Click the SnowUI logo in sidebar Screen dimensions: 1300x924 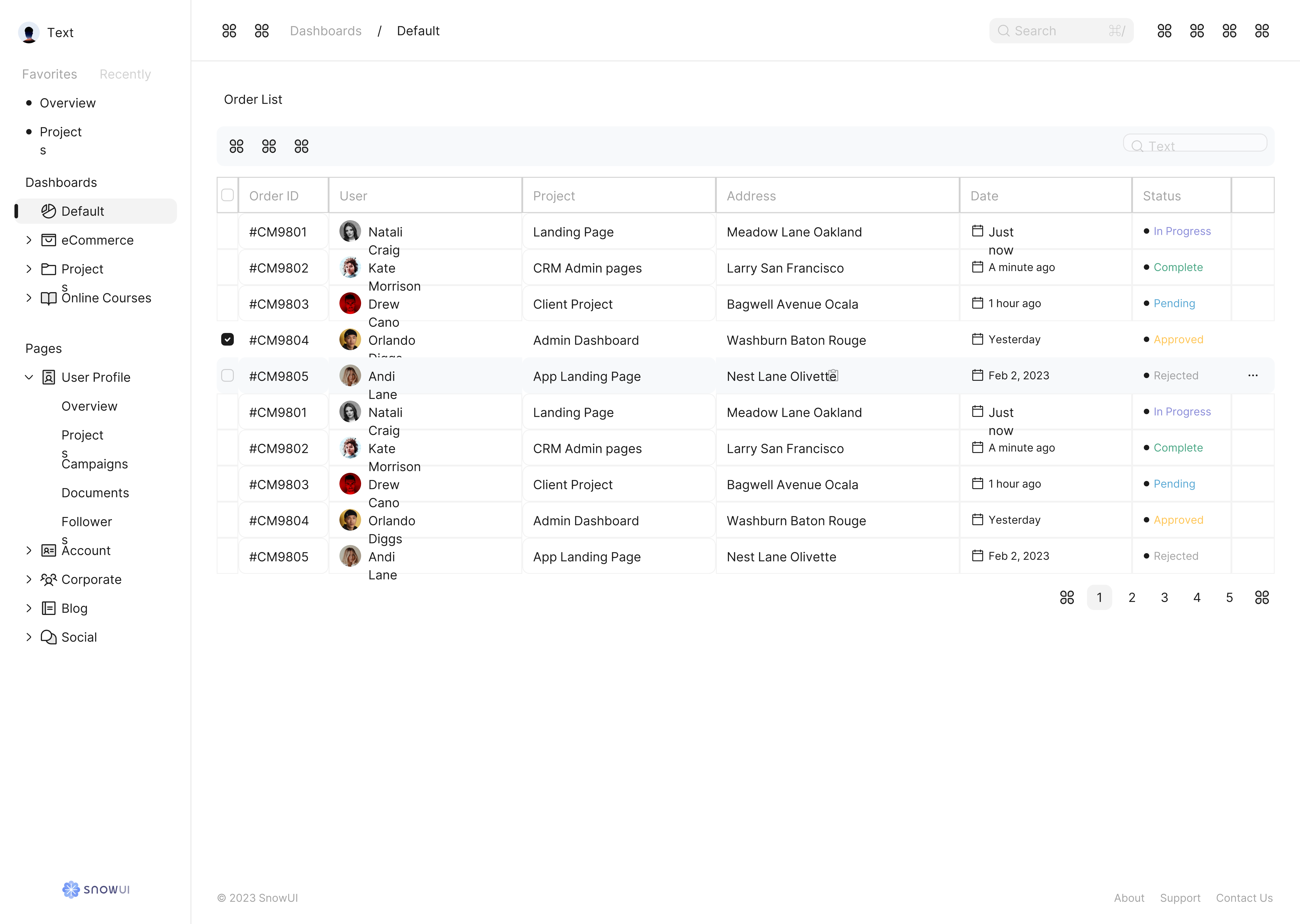tap(96, 889)
